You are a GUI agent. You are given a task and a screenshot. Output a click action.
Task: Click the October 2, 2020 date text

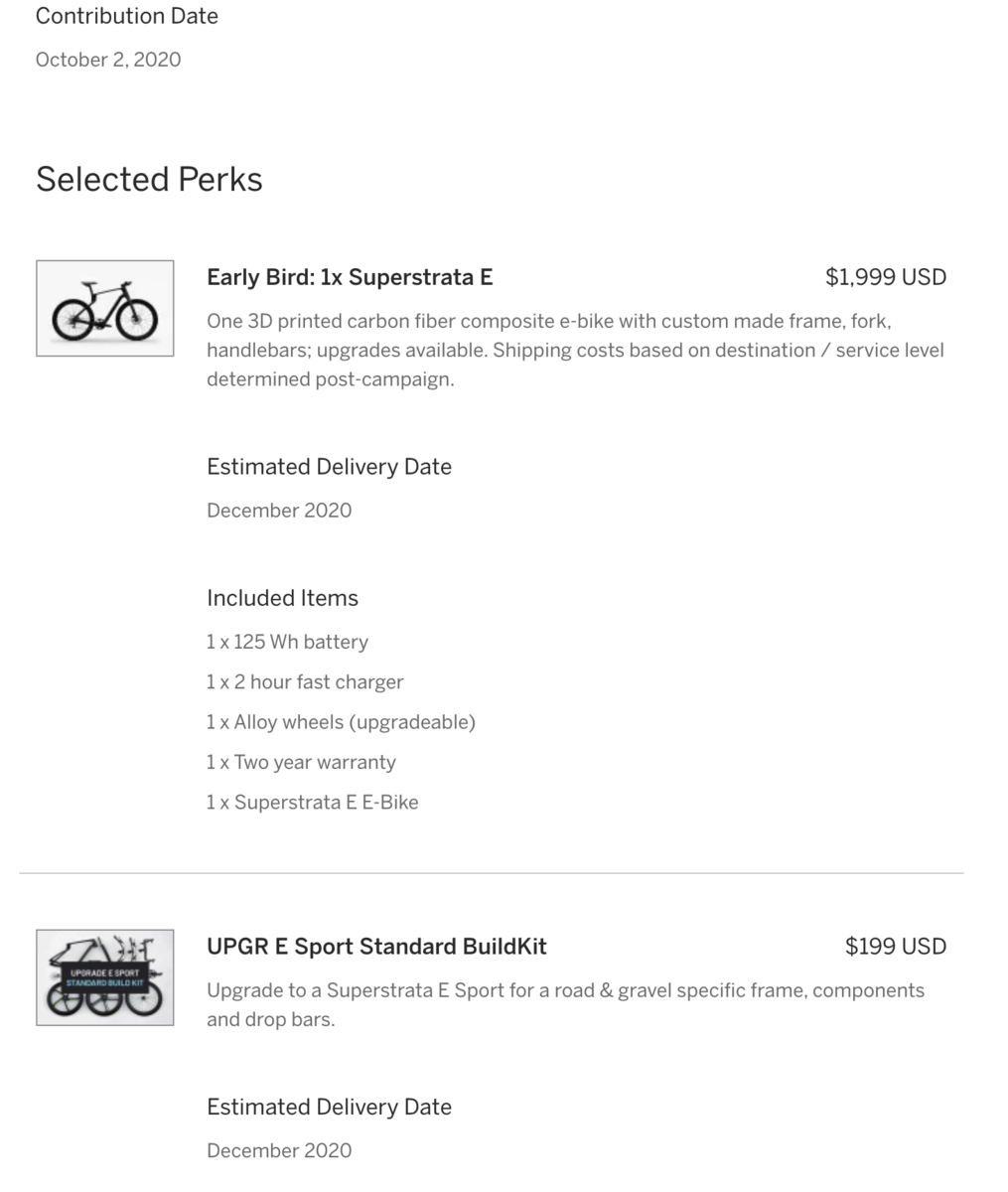tap(108, 60)
